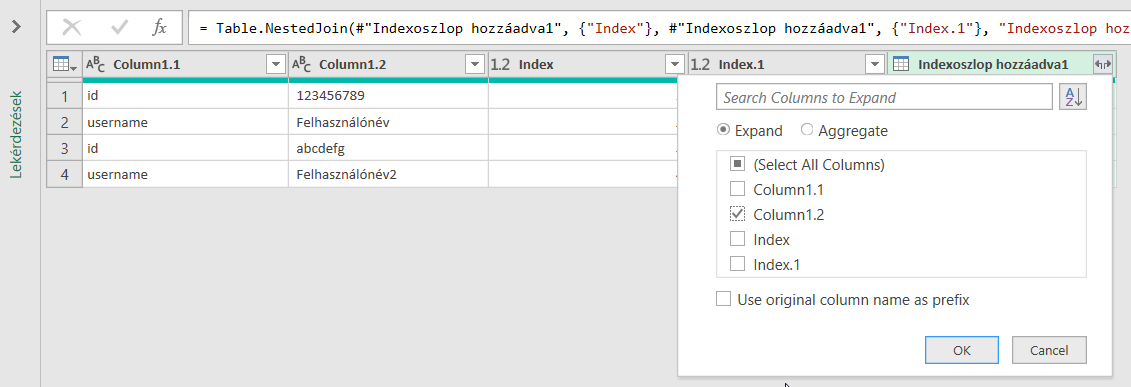
Task: Select row number 4 in the grid
Action: pyautogui.click(x=65, y=174)
